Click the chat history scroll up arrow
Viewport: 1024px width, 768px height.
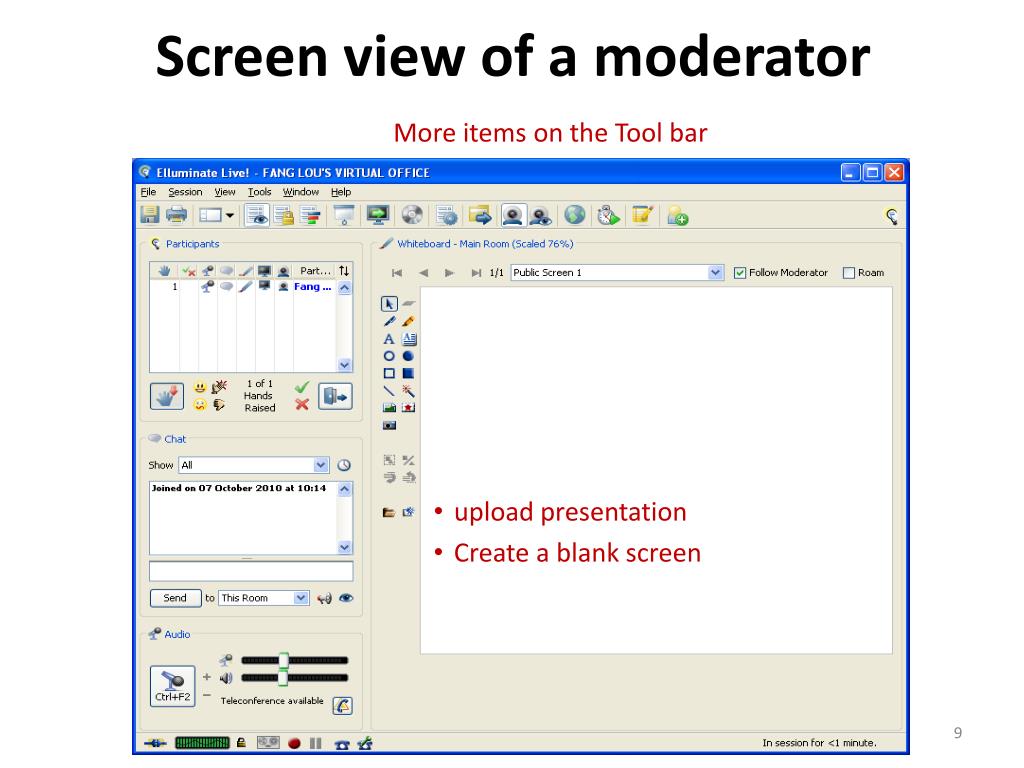[345, 489]
